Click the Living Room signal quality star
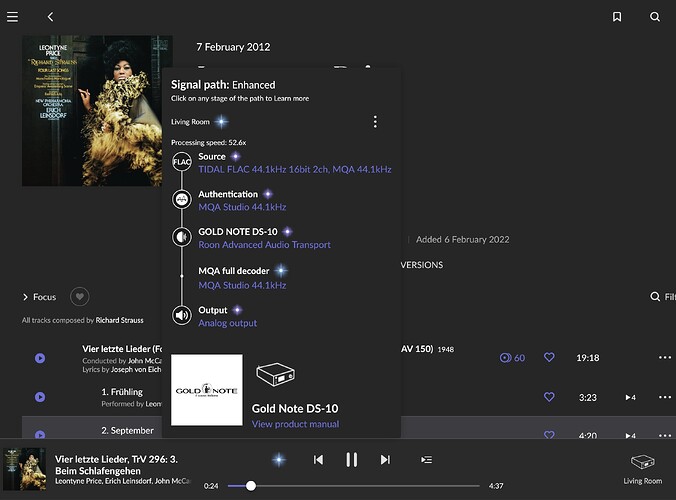Screen dimensions: 676x500 (222, 122)
